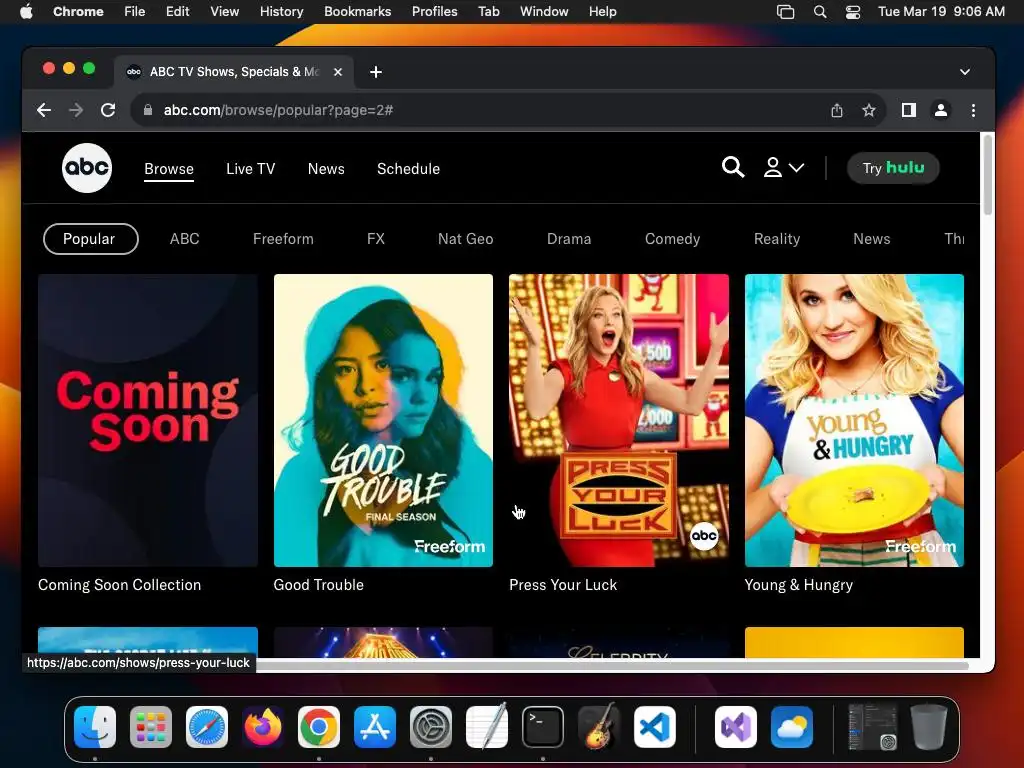The height and width of the screenshot is (768, 1024).
Task: Click the browser forward arrow
Action: [76, 110]
